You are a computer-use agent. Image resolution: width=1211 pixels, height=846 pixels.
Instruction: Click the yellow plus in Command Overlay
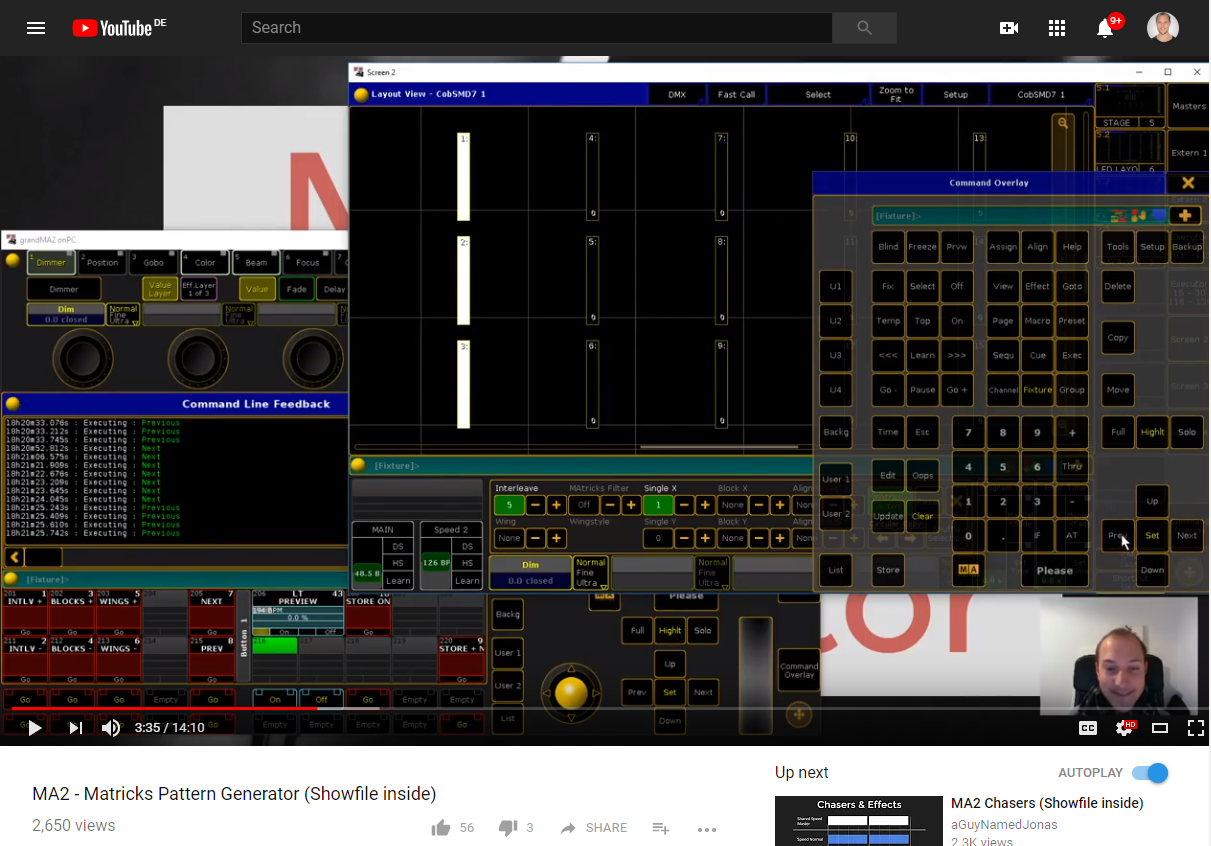pyautogui.click(x=1185, y=215)
